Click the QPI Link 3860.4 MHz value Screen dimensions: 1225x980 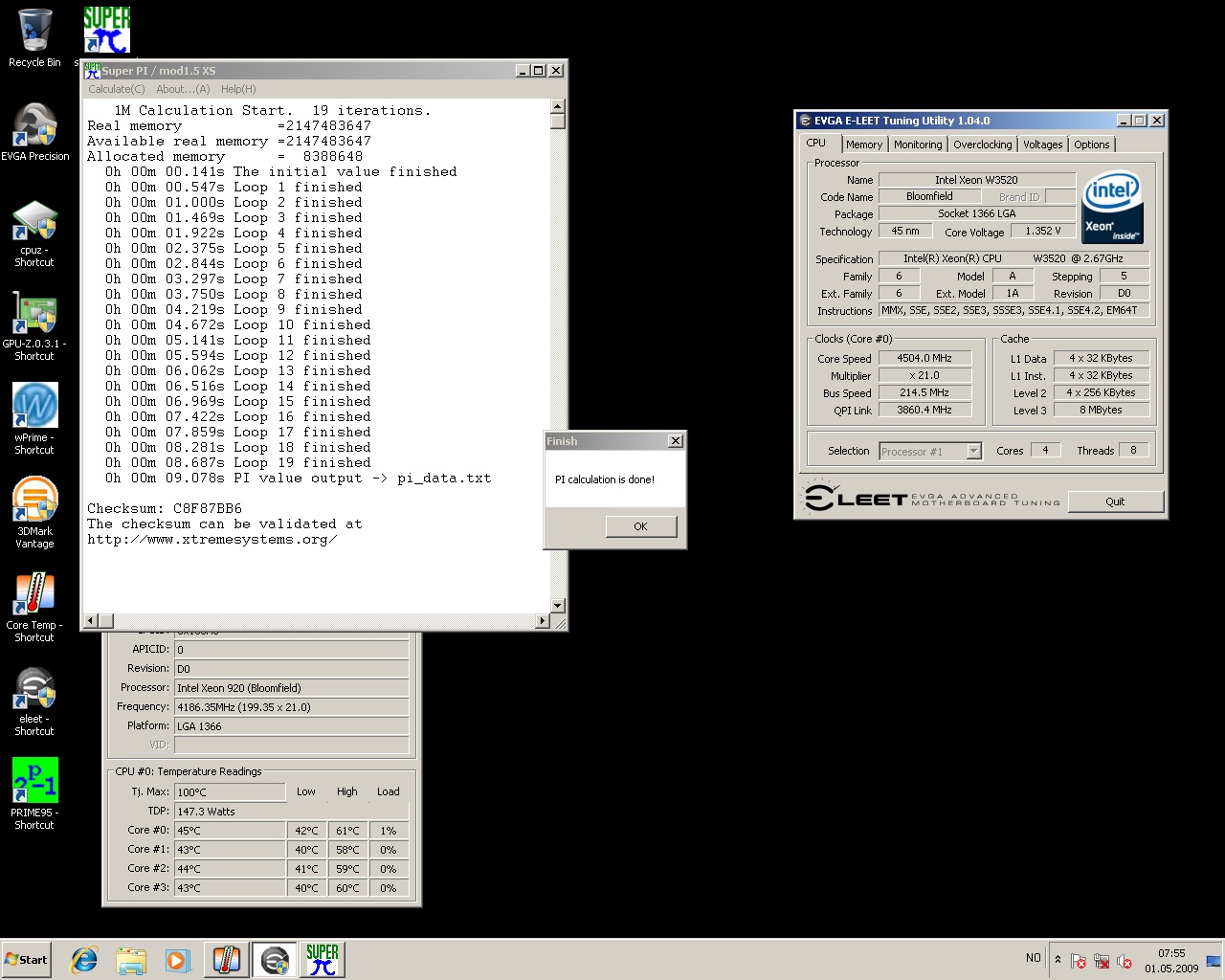point(924,410)
